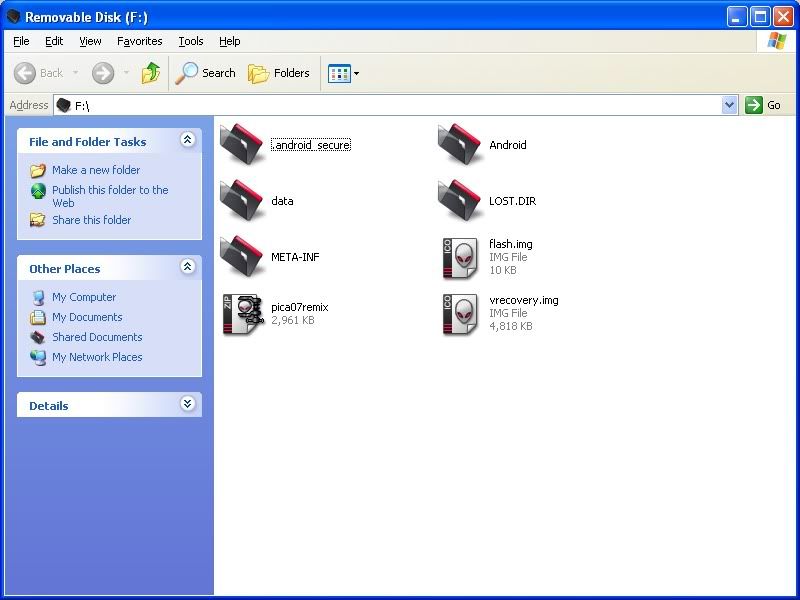Image resolution: width=800 pixels, height=600 pixels.
Task: Open the Tools menu
Action: click(191, 41)
